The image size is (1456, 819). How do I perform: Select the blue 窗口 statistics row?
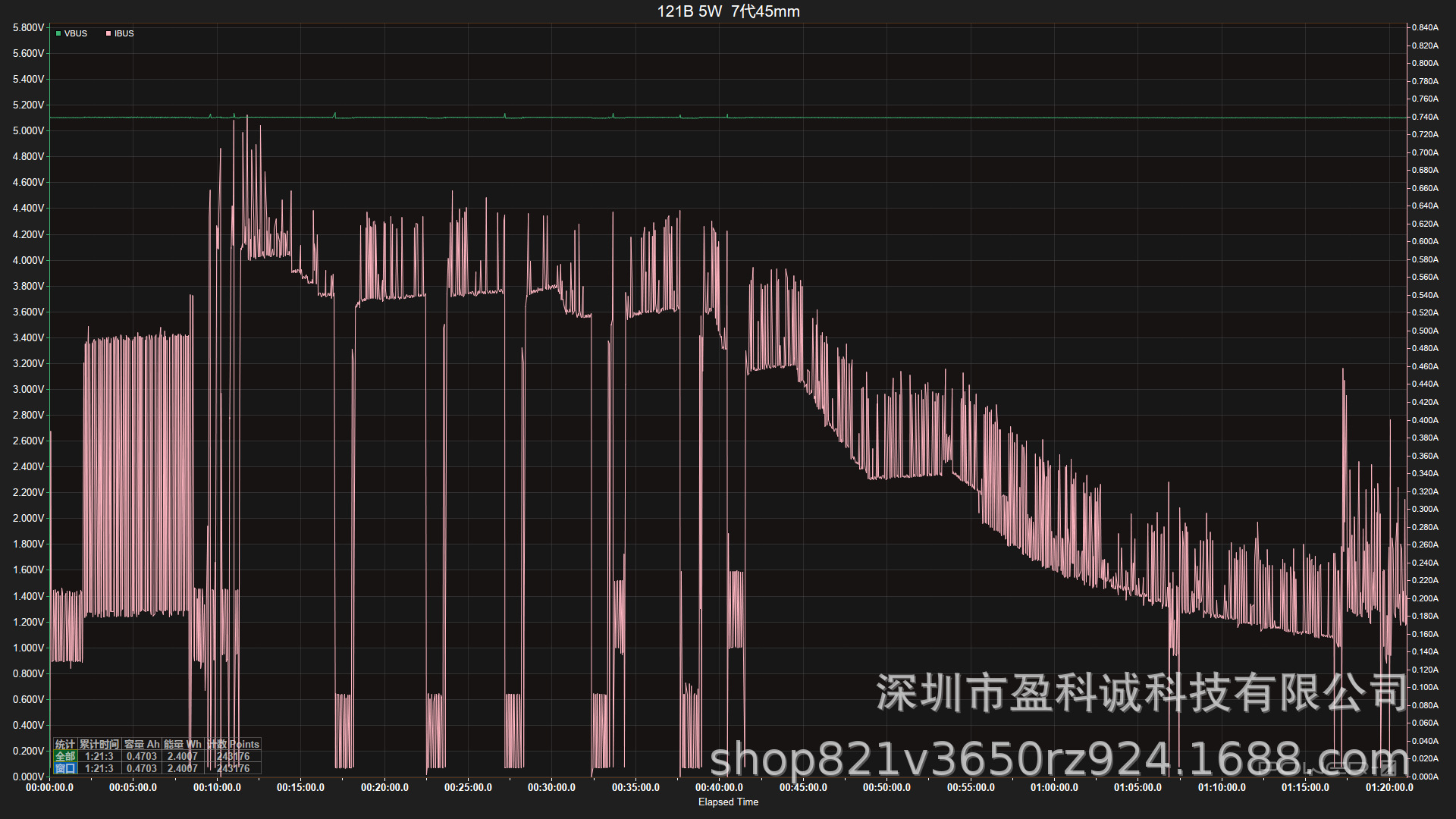pos(65,768)
